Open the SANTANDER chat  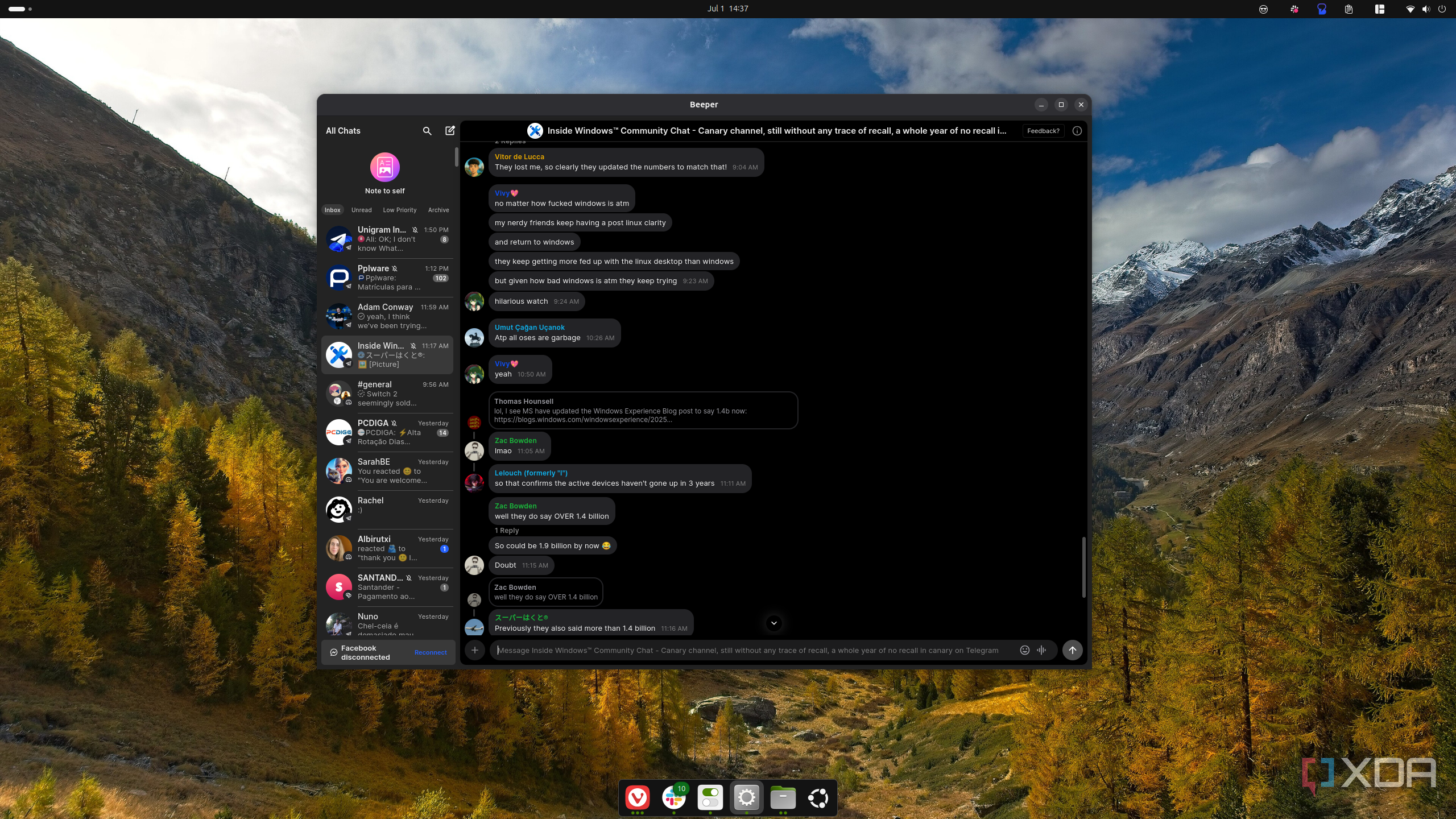tap(387, 587)
